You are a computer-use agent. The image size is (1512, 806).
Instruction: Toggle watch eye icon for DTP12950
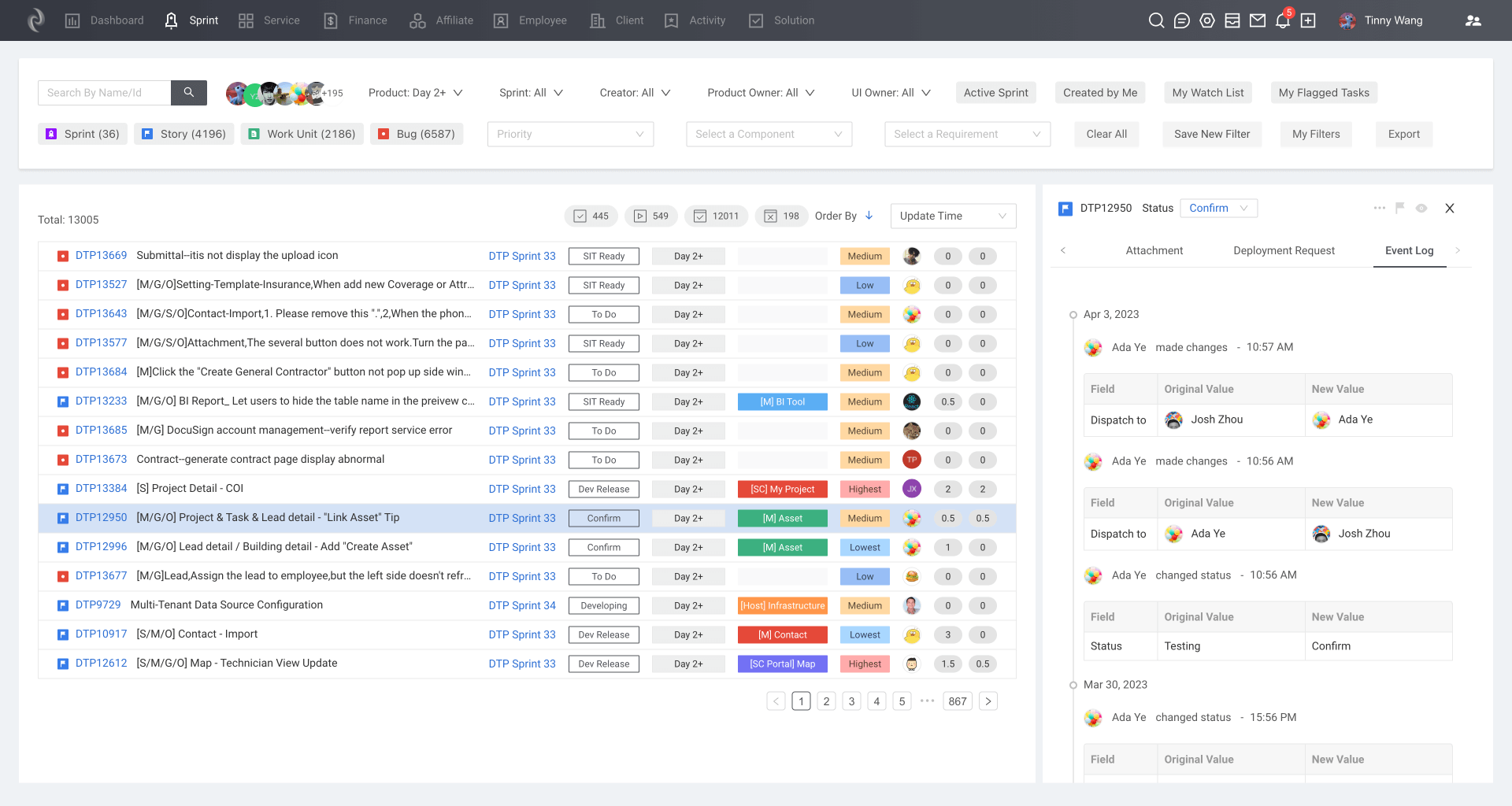click(x=1421, y=208)
